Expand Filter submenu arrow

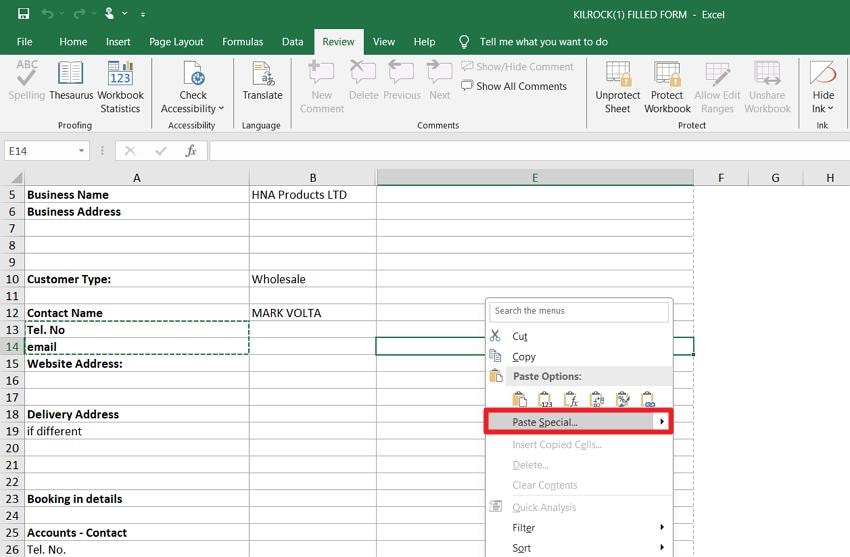(662, 527)
